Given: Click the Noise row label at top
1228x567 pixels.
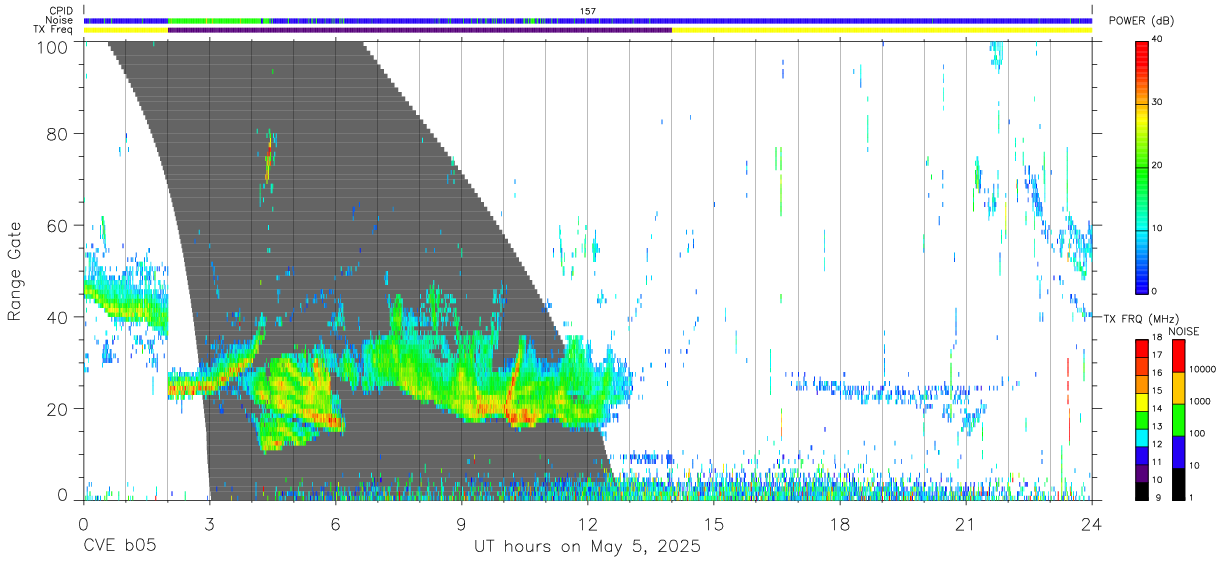Looking at the screenshot, I should [x=61, y=20].
